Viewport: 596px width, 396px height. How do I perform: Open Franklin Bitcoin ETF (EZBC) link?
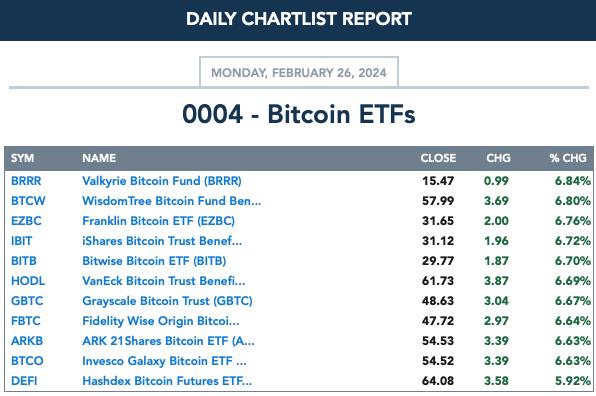click(159, 221)
